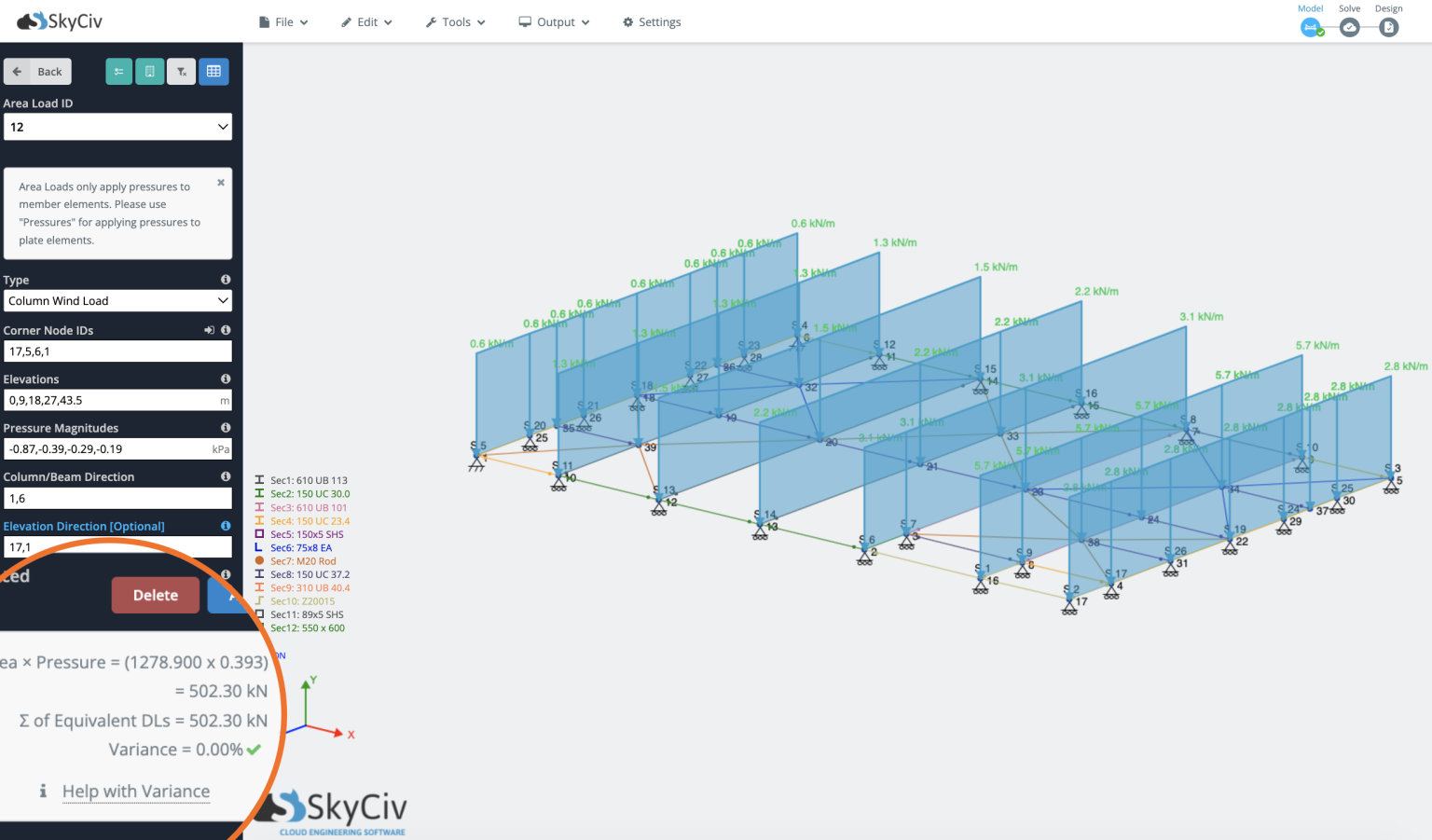This screenshot has height=840, width=1432.
Task: Click the Help with Variance link
Action: (x=135, y=791)
